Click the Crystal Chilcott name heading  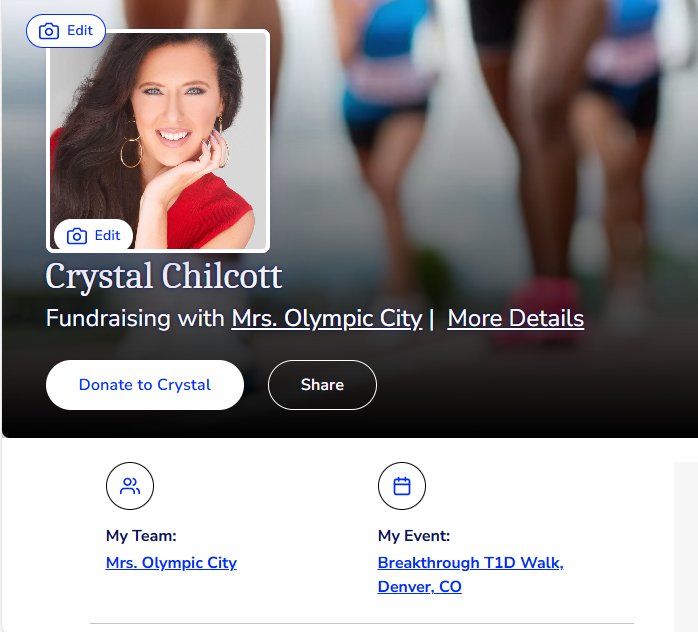click(164, 276)
